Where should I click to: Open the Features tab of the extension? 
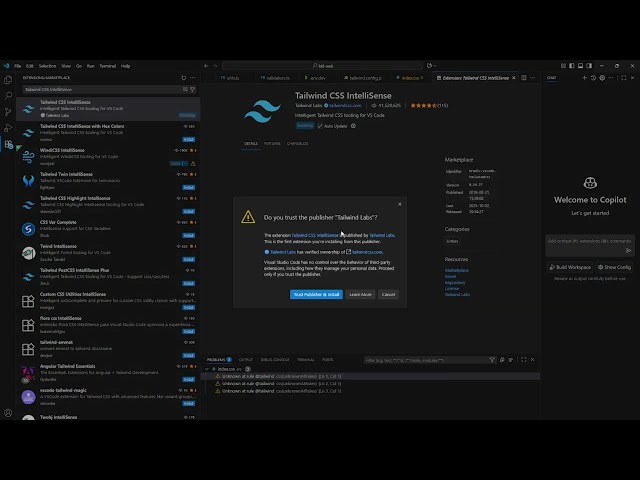(272, 144)
